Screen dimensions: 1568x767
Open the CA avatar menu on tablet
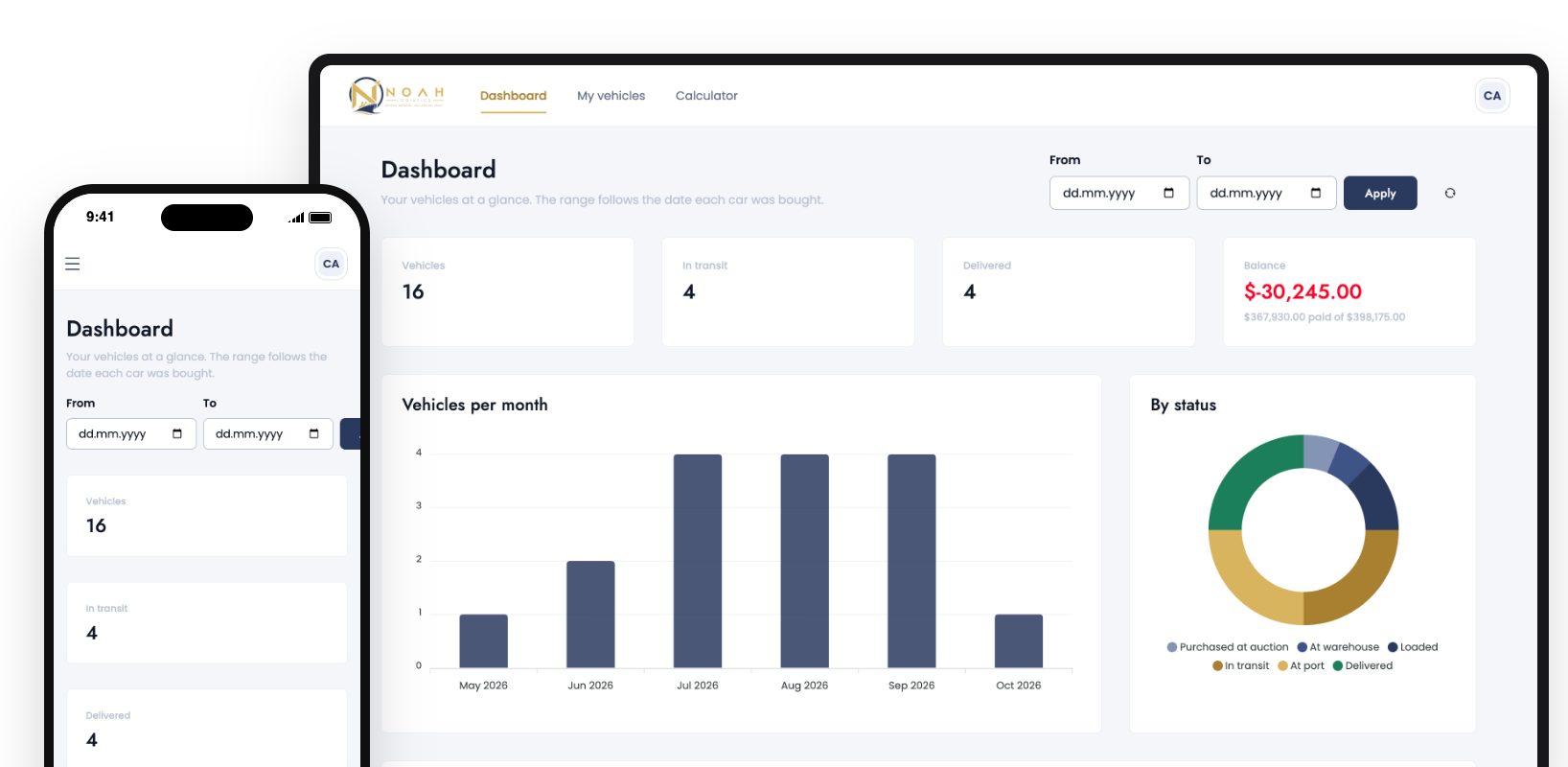point(1492,96)
